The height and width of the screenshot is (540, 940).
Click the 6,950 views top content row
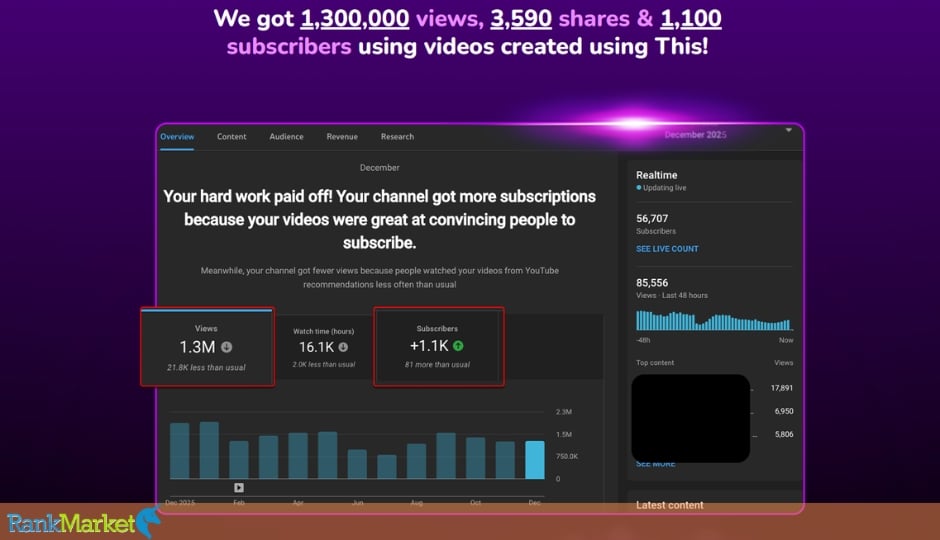(x=784, y=411)
